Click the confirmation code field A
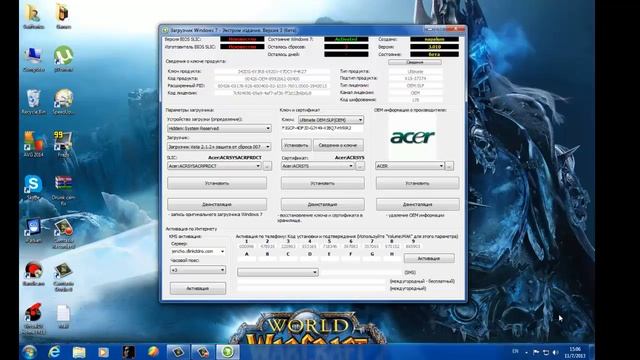 pos(247,259)
